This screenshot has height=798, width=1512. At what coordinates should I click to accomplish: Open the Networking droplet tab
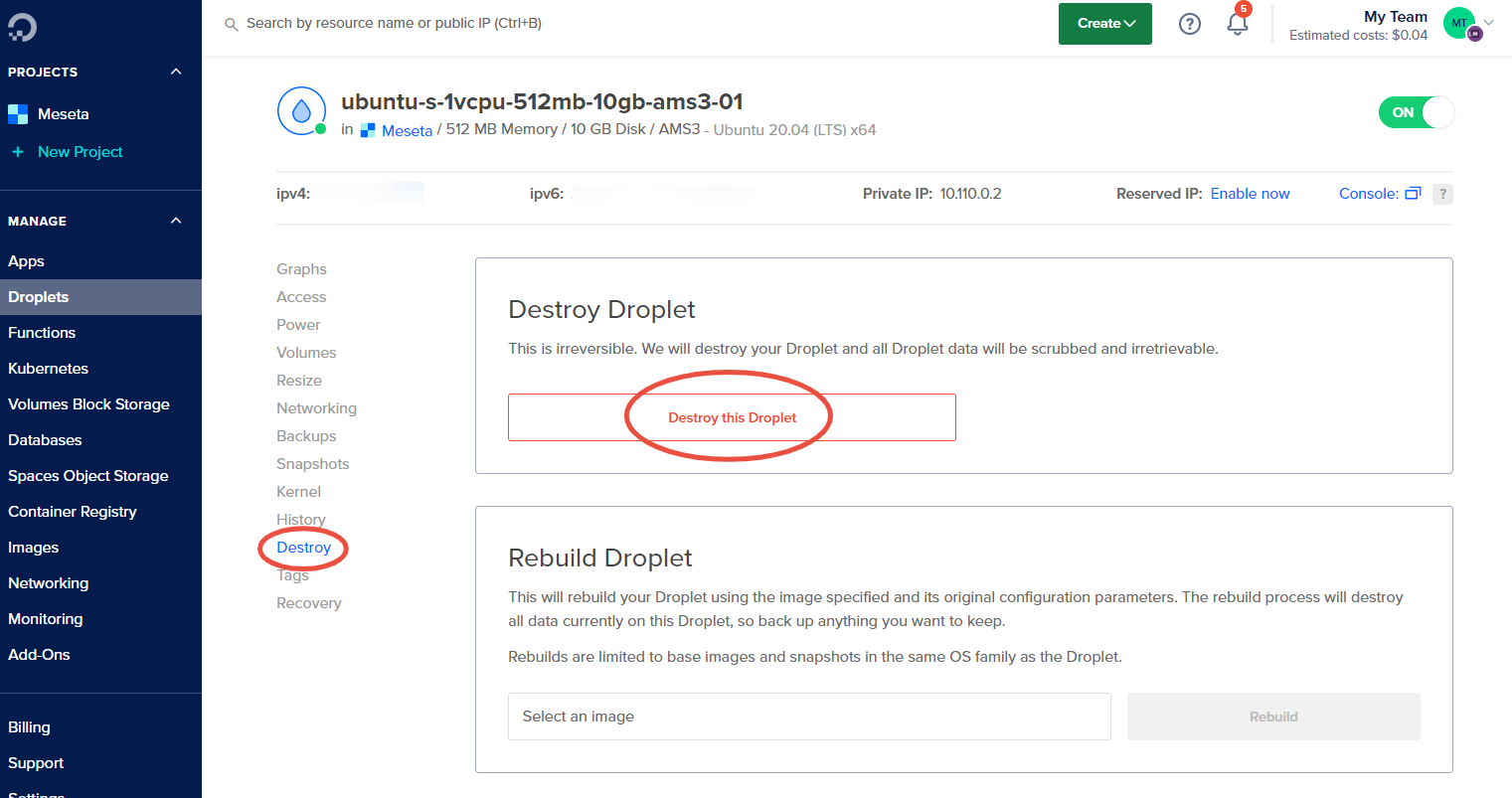point(316,408)
